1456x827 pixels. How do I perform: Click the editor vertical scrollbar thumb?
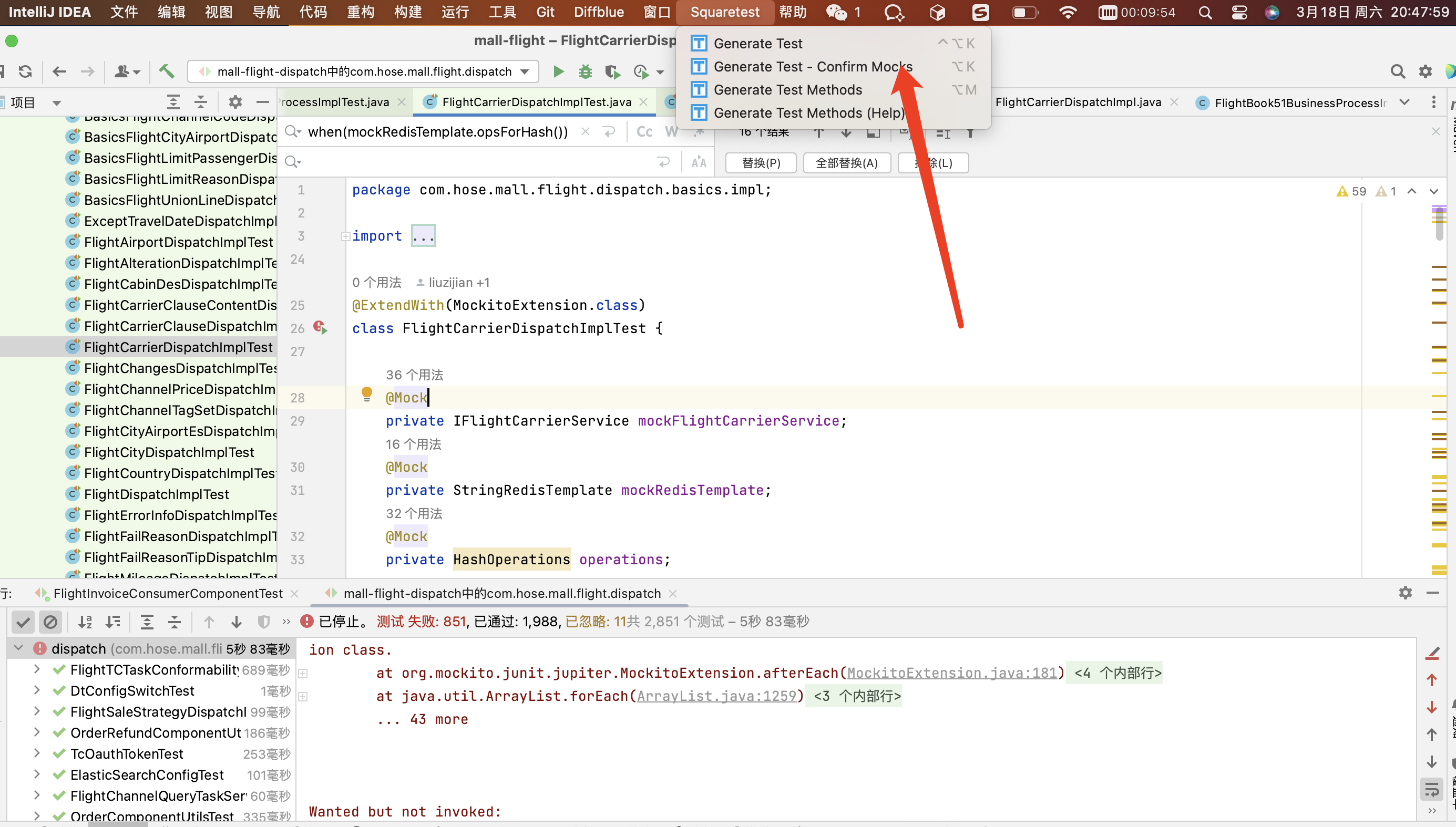point(1439,223)
